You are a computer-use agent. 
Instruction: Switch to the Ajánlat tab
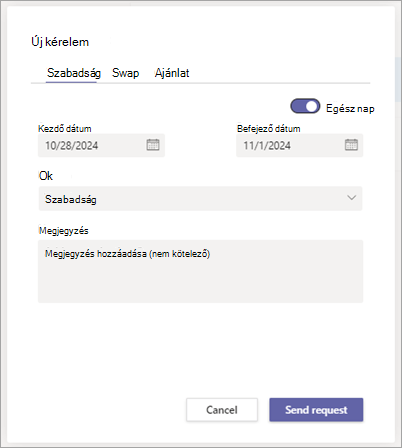coord(172,73)
